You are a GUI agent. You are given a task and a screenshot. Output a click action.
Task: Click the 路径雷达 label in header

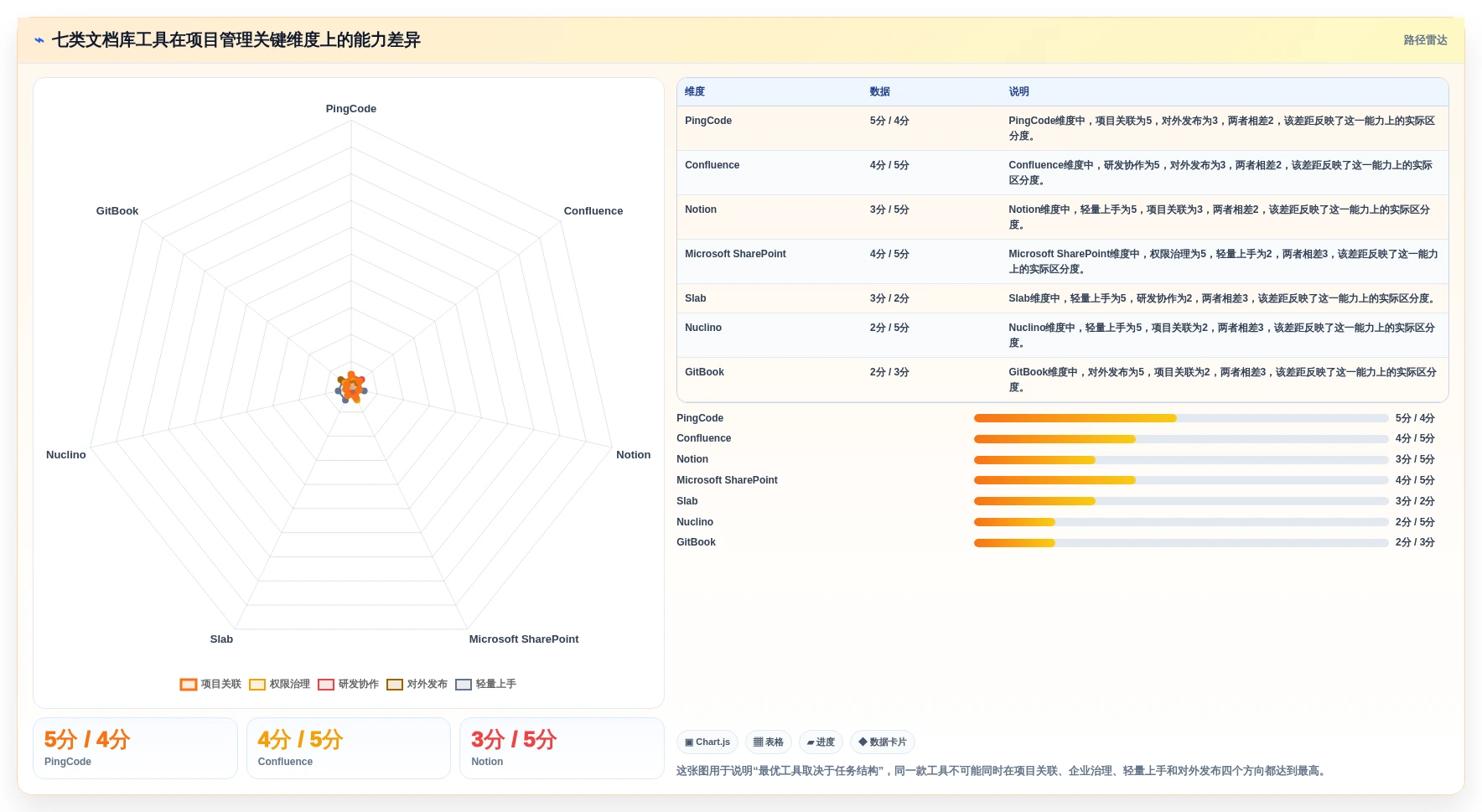click(1425, 40)
